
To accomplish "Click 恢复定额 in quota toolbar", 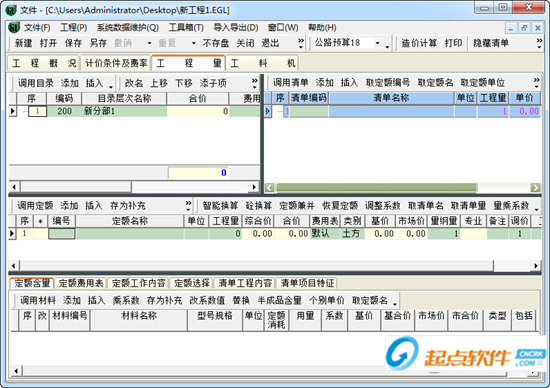I will pos(340,205).
